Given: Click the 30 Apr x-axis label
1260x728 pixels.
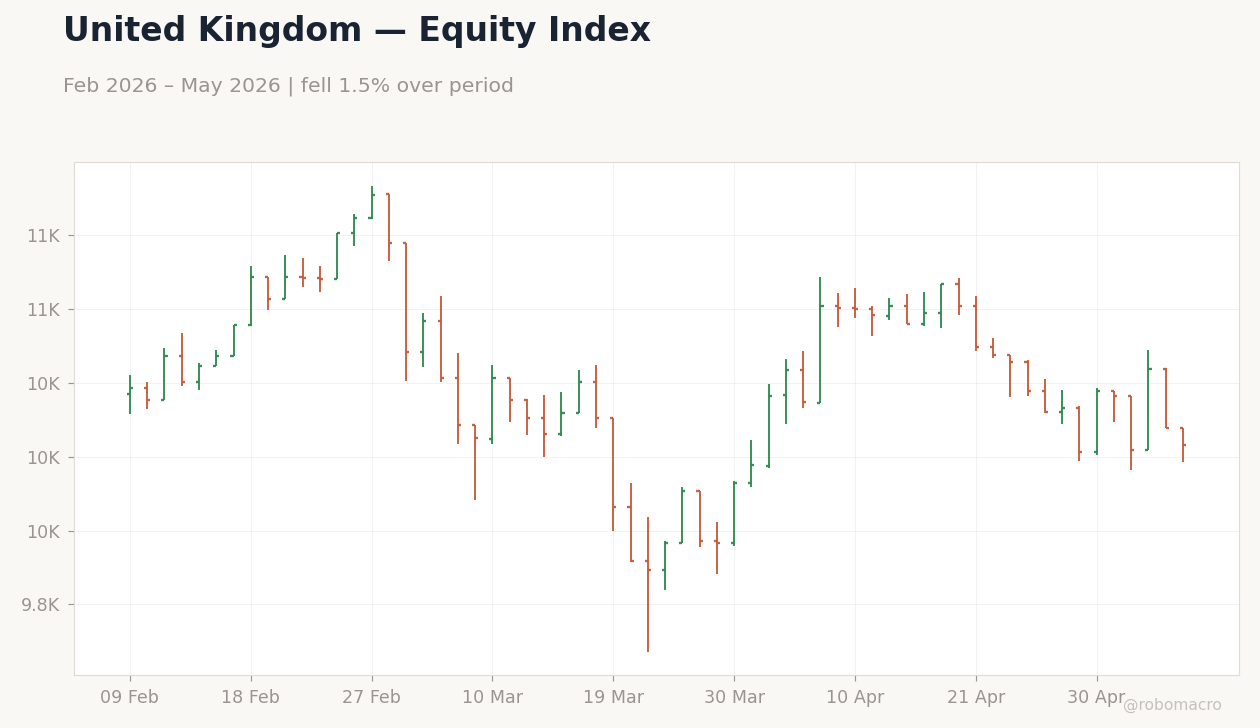Looking at the screenshot, I should [1097, 698].
